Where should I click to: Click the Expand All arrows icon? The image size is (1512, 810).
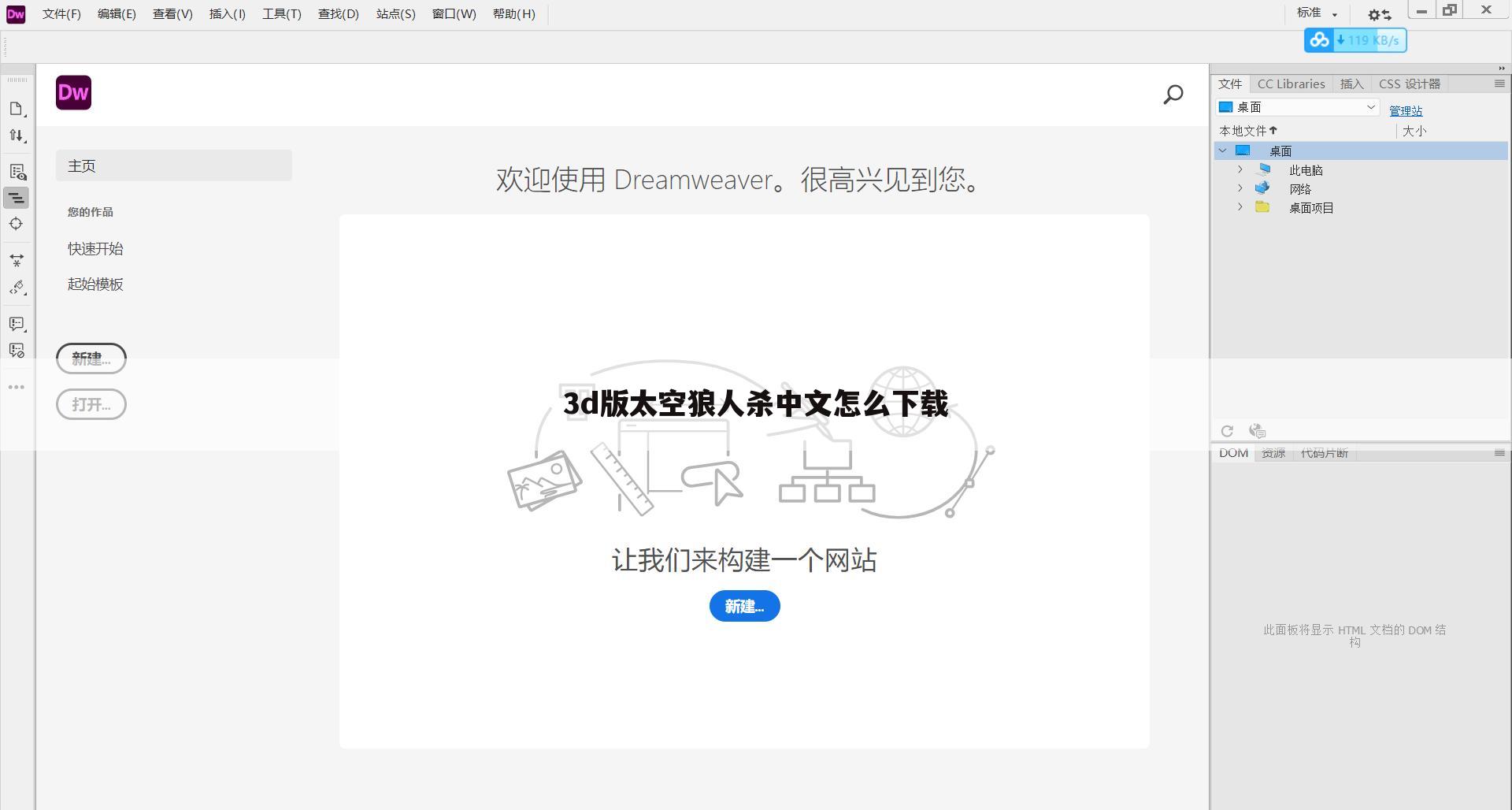point(17,260)
